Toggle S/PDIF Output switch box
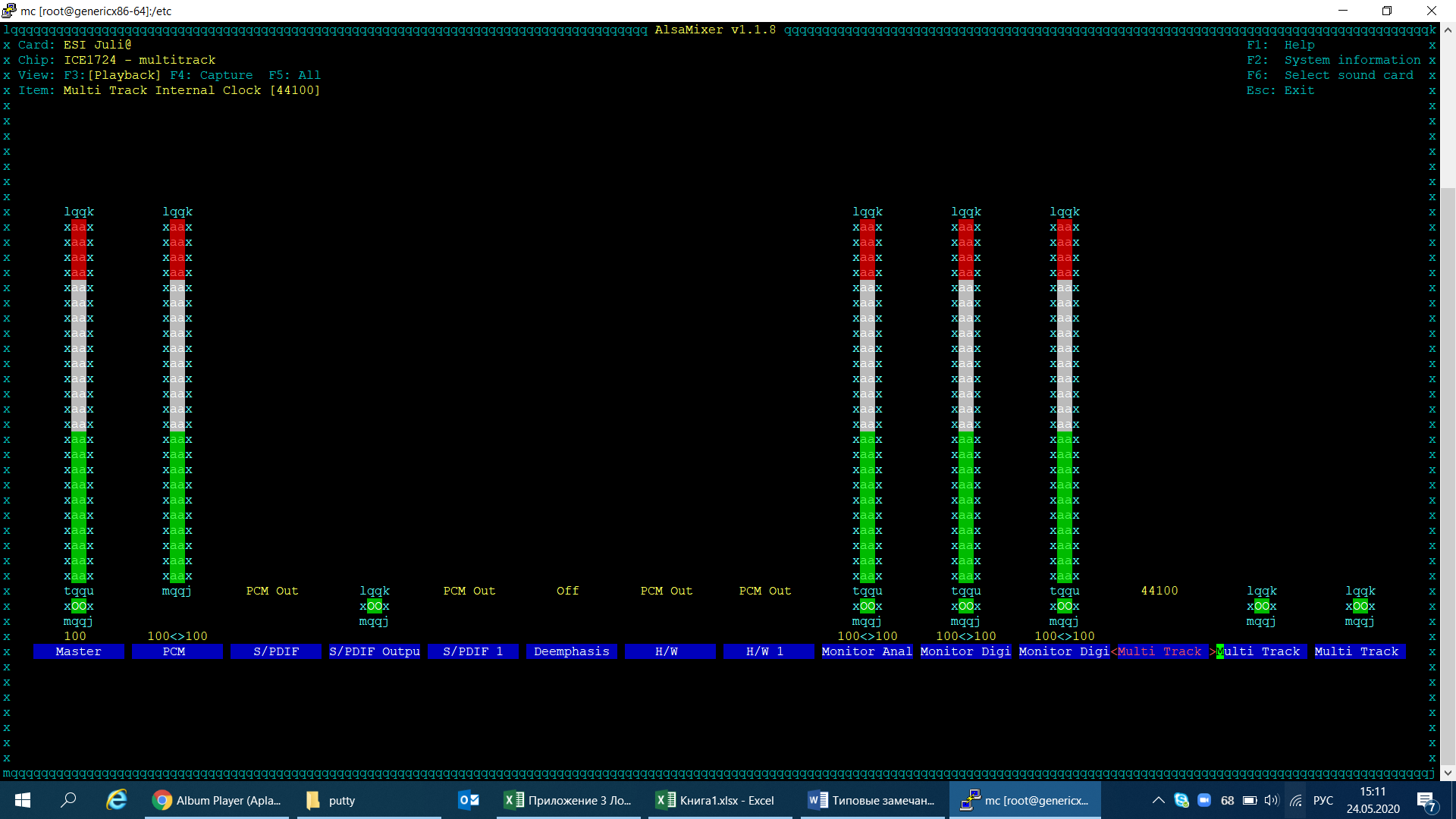 coord(375,606)
